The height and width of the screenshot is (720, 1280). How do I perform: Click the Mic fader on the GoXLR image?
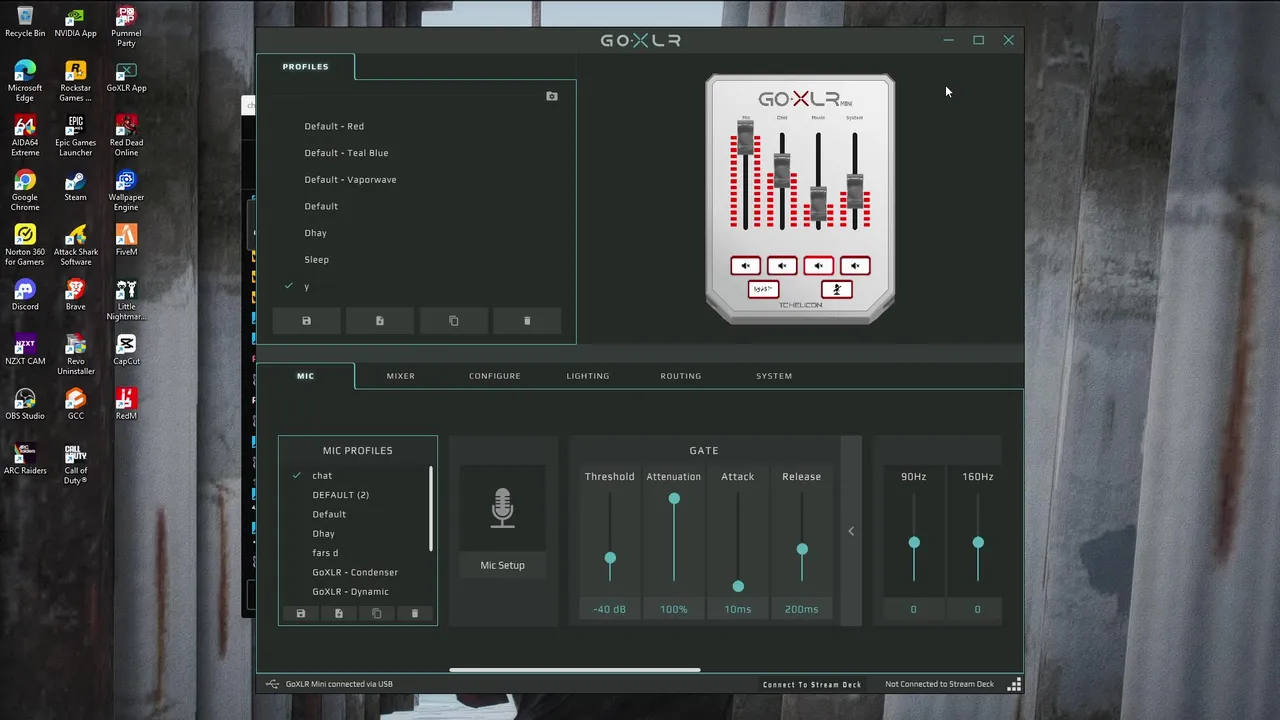tap(745, 137)
